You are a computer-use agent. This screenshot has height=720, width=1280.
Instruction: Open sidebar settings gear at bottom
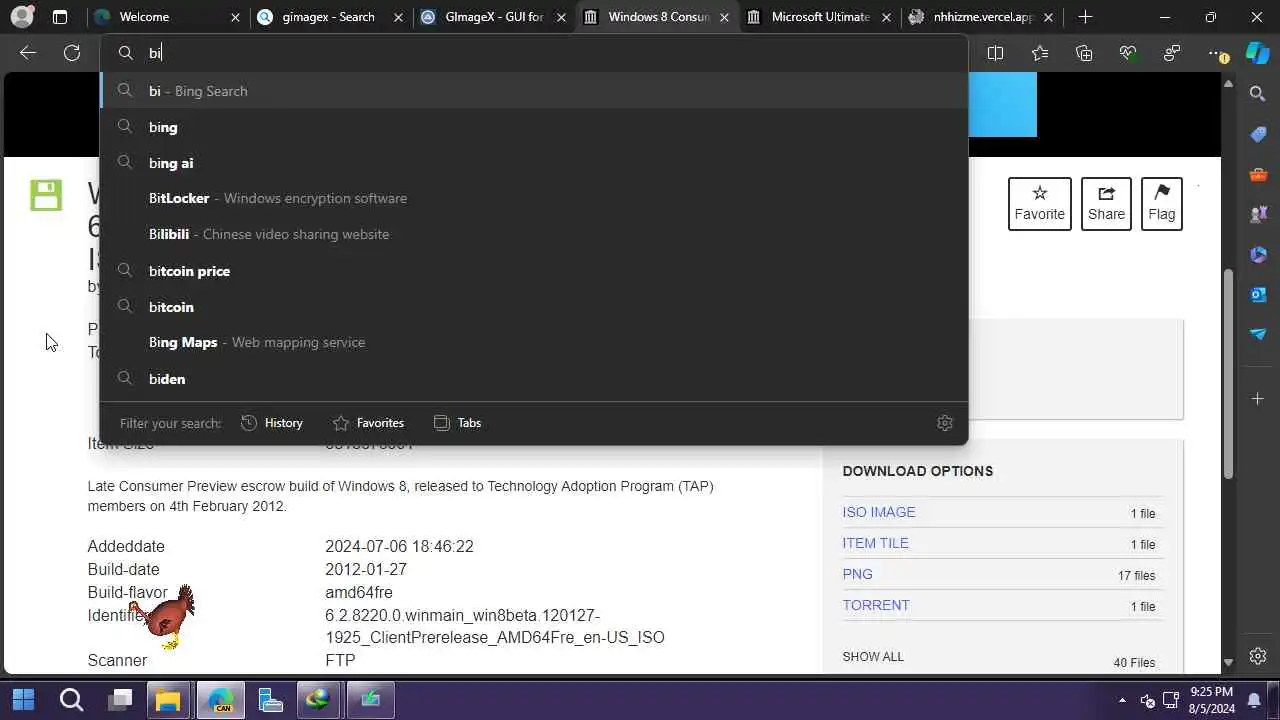coord(1258,656)
